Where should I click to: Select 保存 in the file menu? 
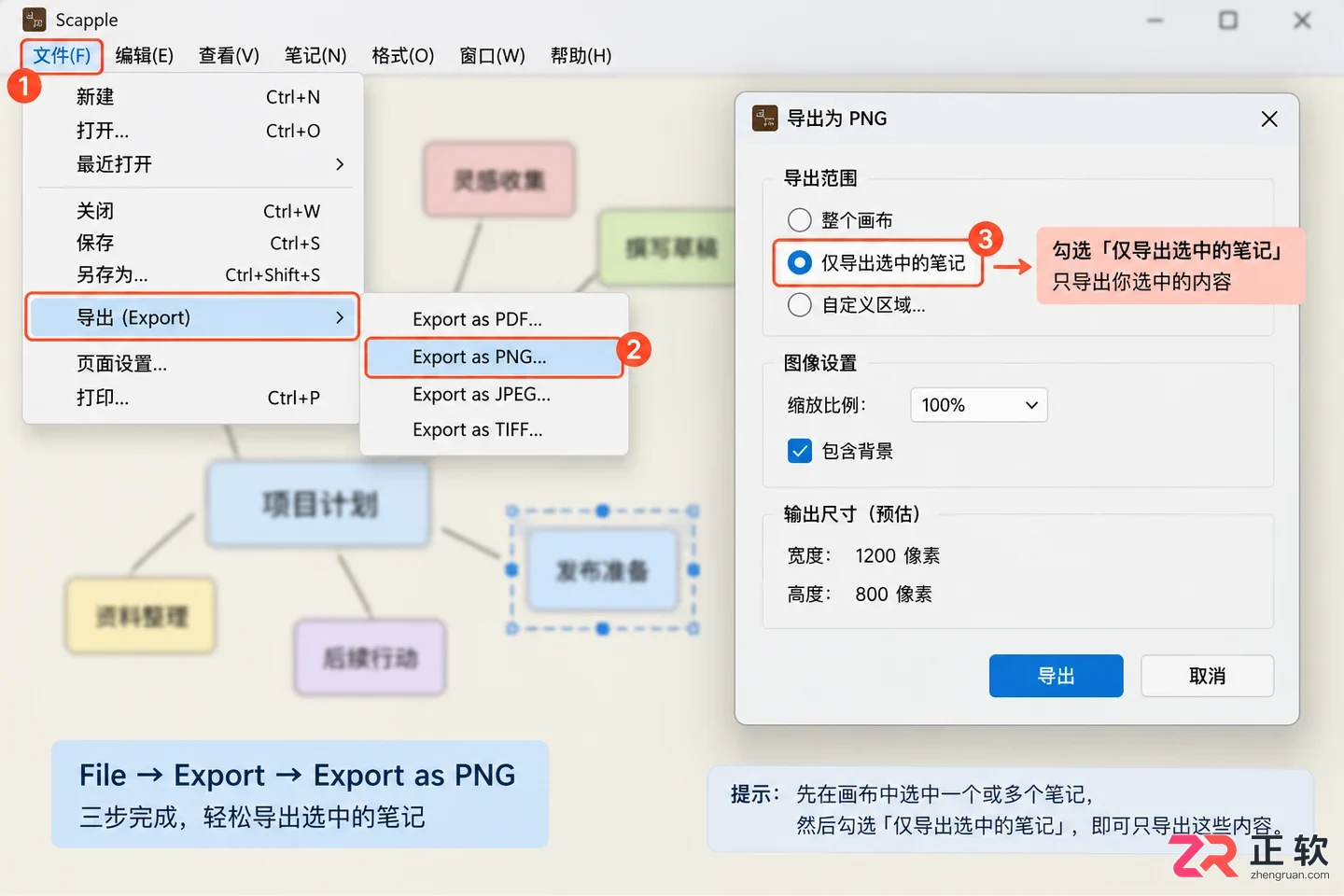(x=193, y=243)
